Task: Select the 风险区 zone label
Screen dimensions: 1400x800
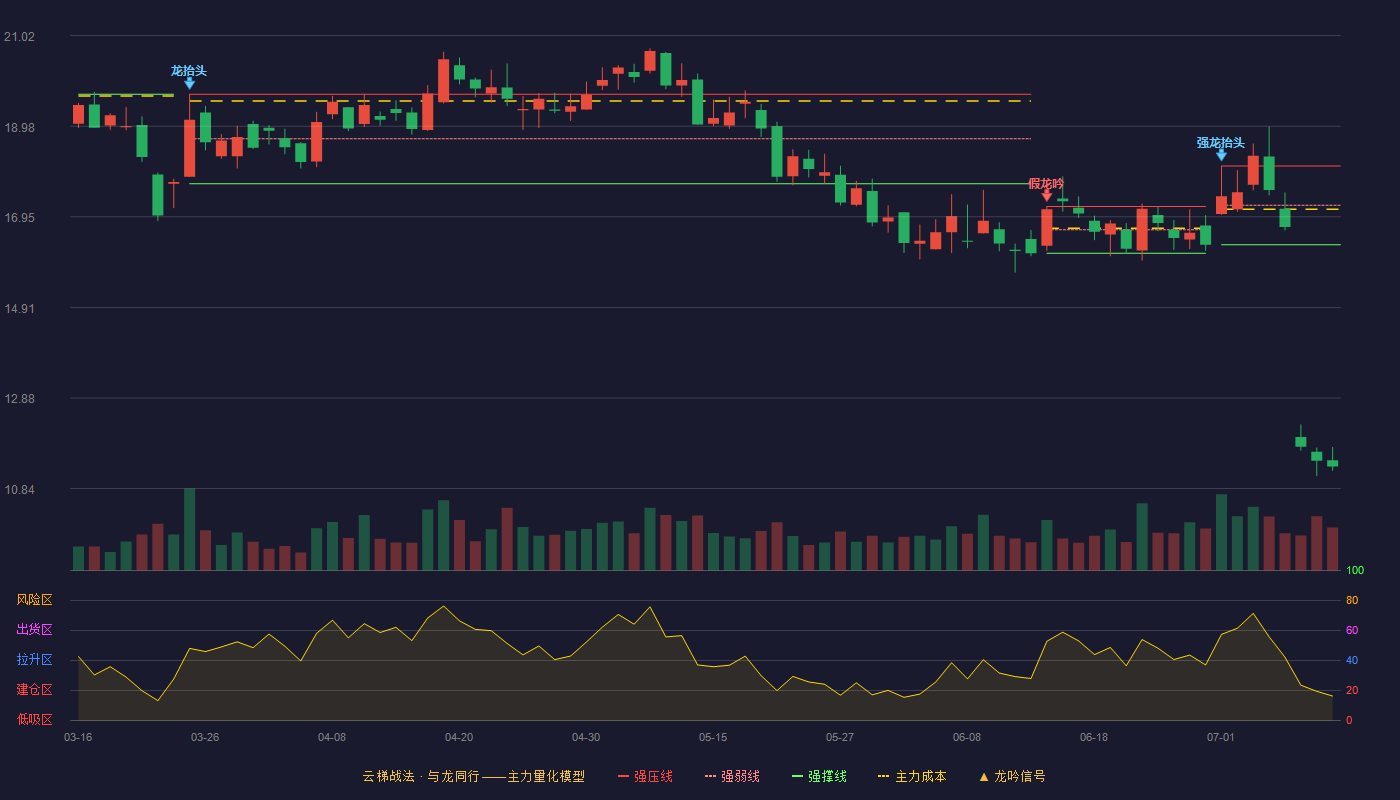Action: click(35, 600)
